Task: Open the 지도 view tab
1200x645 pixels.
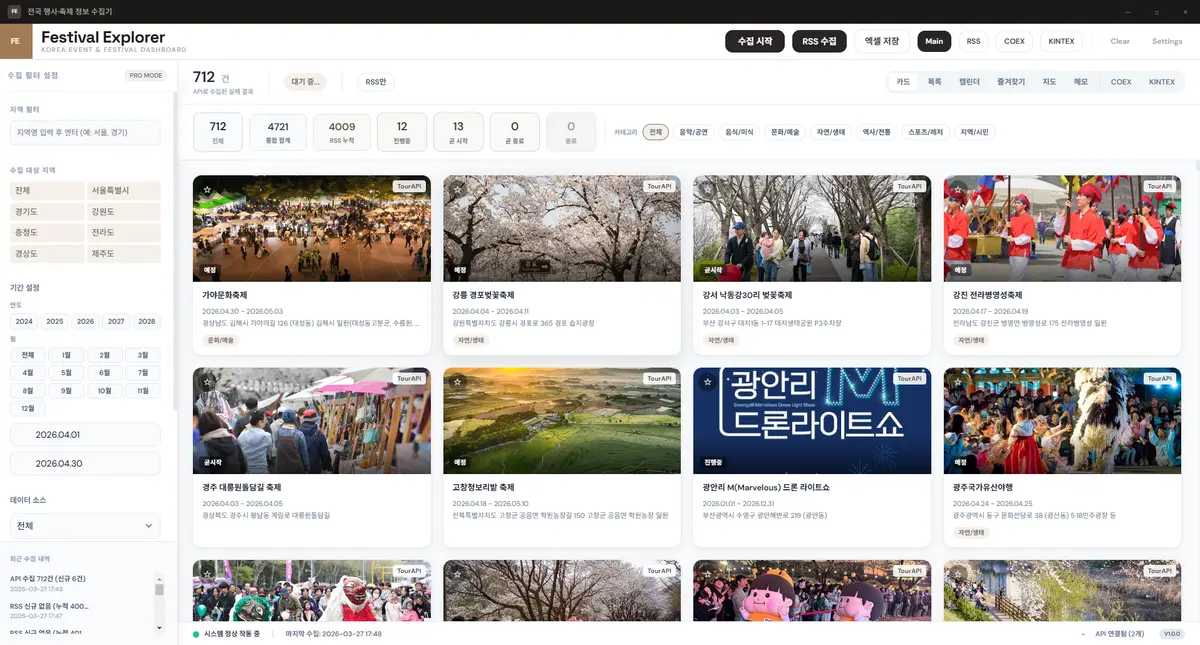Action: 1049,82
